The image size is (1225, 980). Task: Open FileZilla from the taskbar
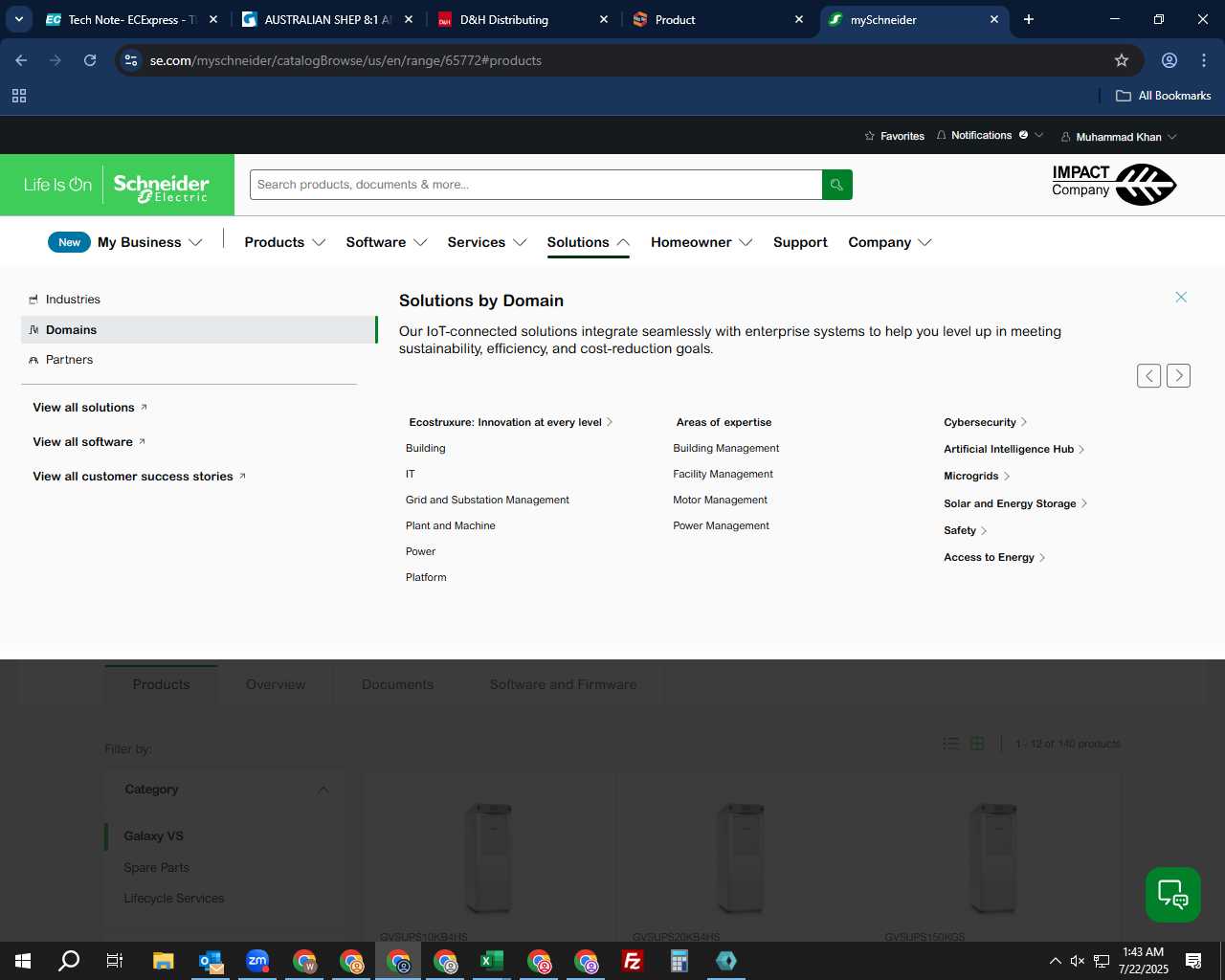(633, 961)
